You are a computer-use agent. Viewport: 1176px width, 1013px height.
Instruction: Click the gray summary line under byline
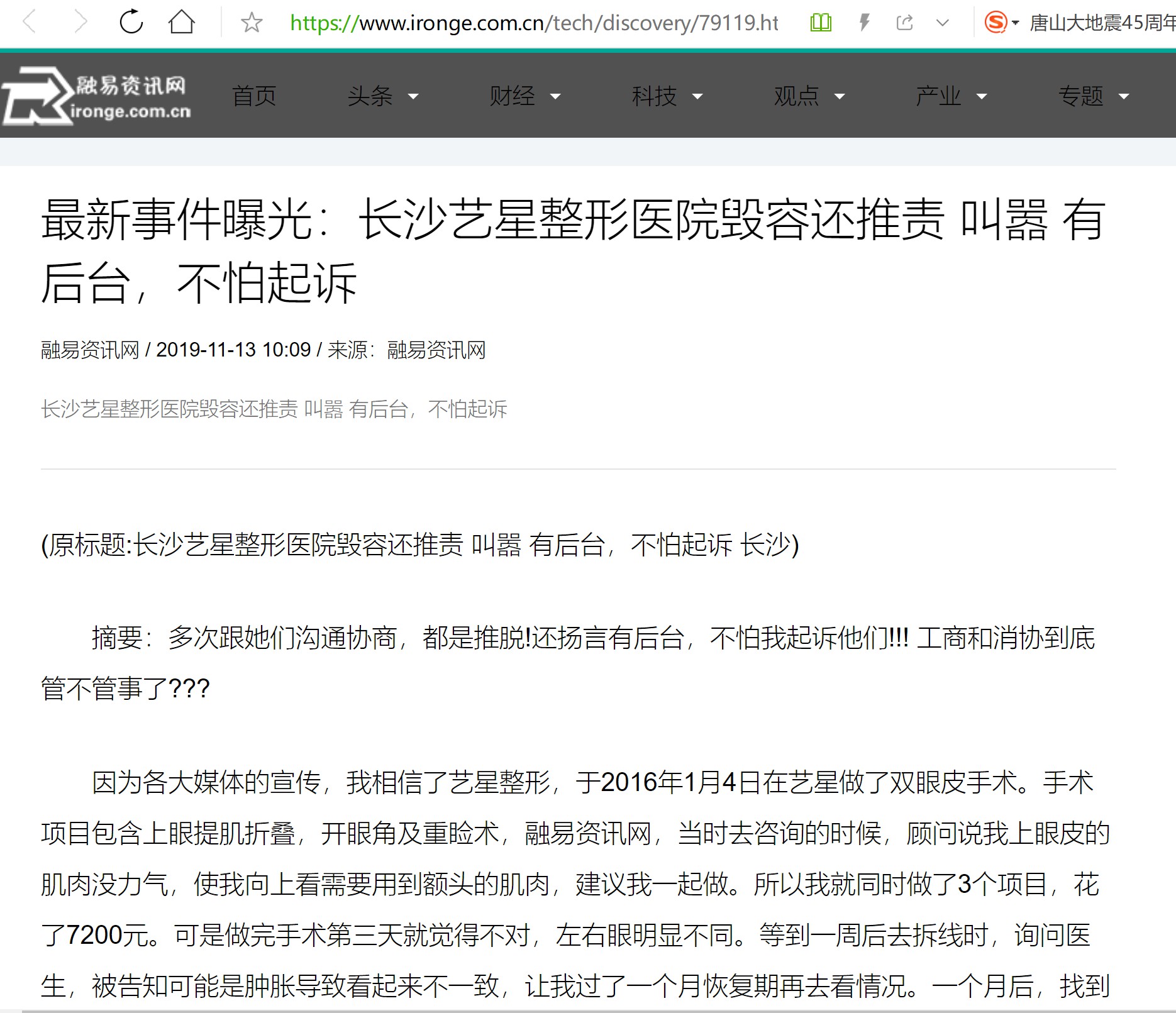pyautogui.click(x=274, y=409)
